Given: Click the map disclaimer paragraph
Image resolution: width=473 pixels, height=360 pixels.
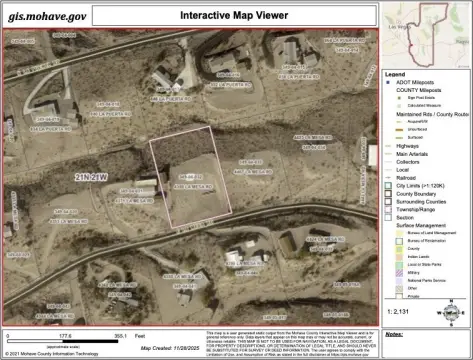Looking at the screenshot, I should [290, 344].
